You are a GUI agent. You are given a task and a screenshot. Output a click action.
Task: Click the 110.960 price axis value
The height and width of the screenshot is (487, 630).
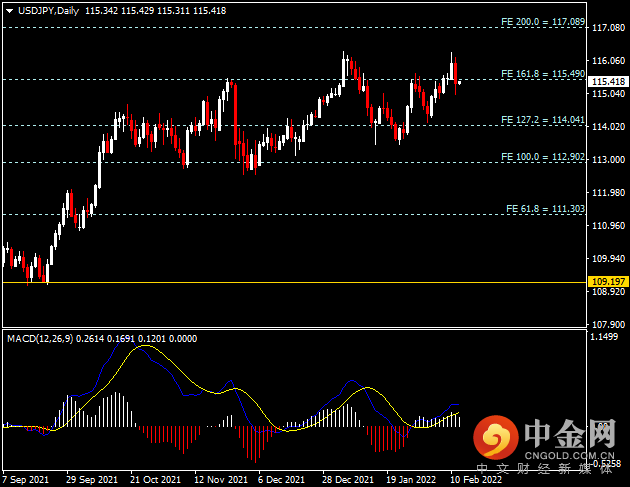point(608,226)
